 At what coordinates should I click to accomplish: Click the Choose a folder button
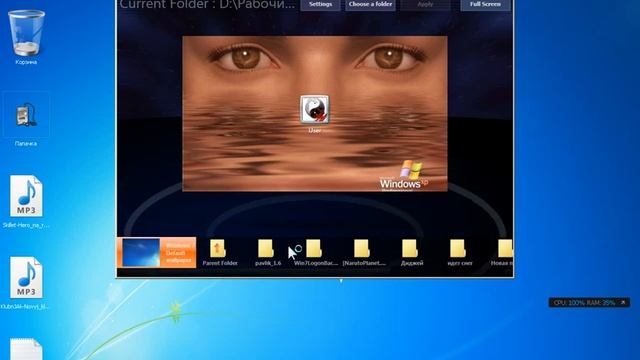[370, 5]
